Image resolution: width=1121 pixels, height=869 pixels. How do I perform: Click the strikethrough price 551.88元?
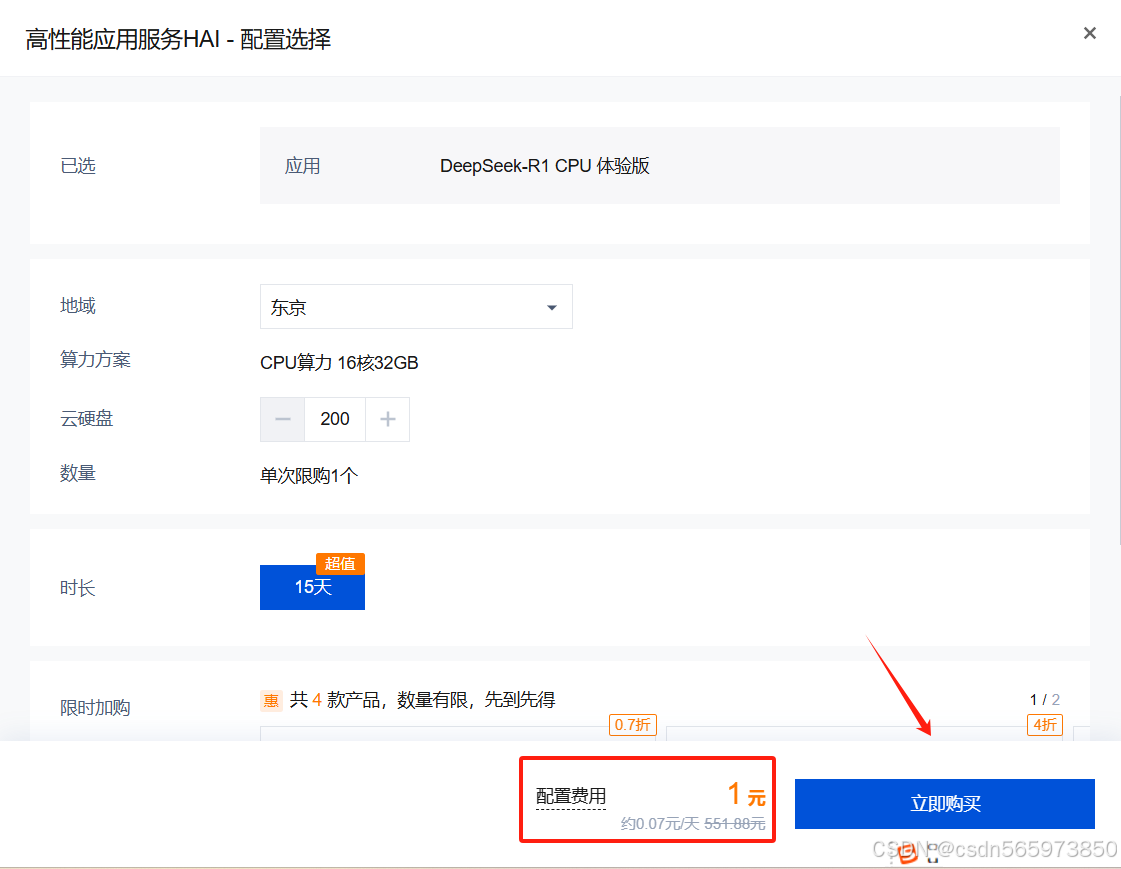[x=734, y=823]
